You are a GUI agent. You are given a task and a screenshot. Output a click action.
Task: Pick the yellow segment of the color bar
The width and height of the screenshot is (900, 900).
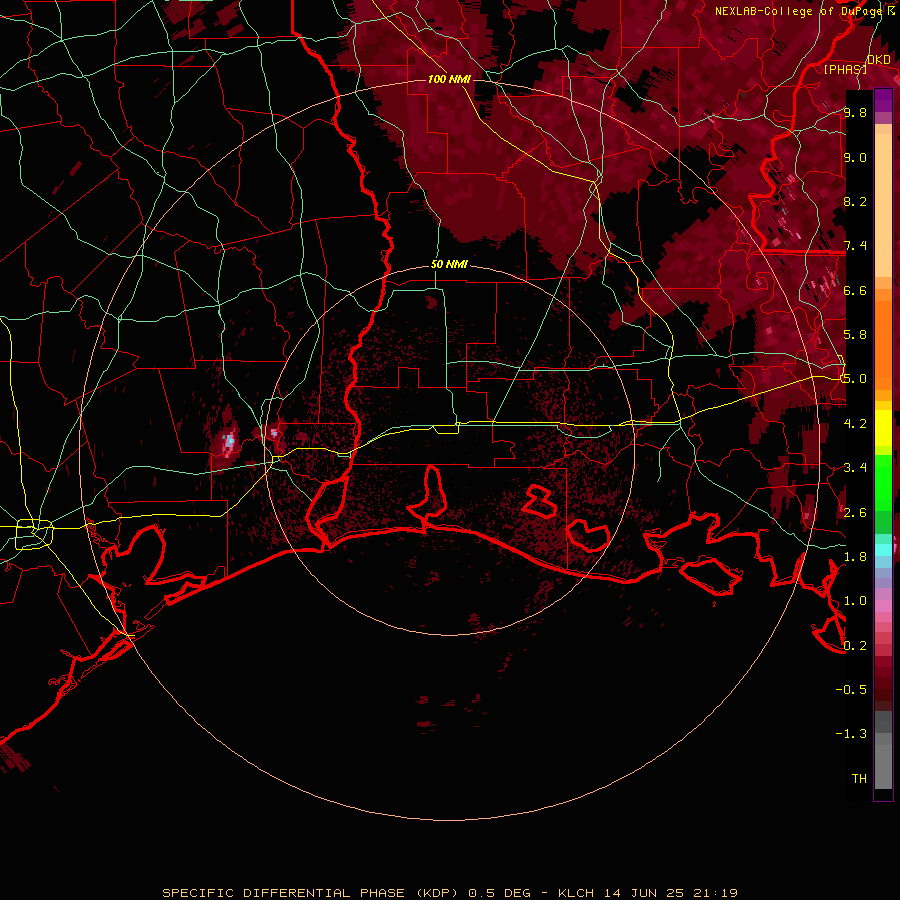[883, 428]
